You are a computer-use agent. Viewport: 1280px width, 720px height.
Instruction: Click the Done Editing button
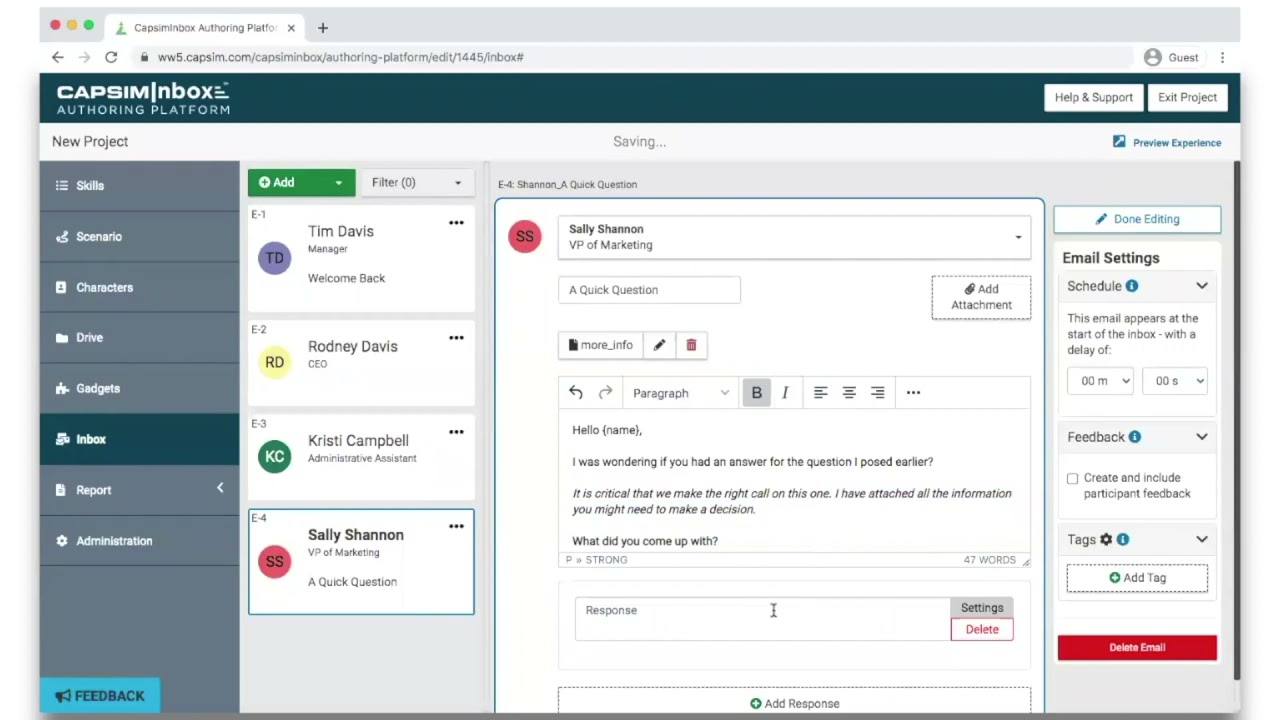point(1137,219)
